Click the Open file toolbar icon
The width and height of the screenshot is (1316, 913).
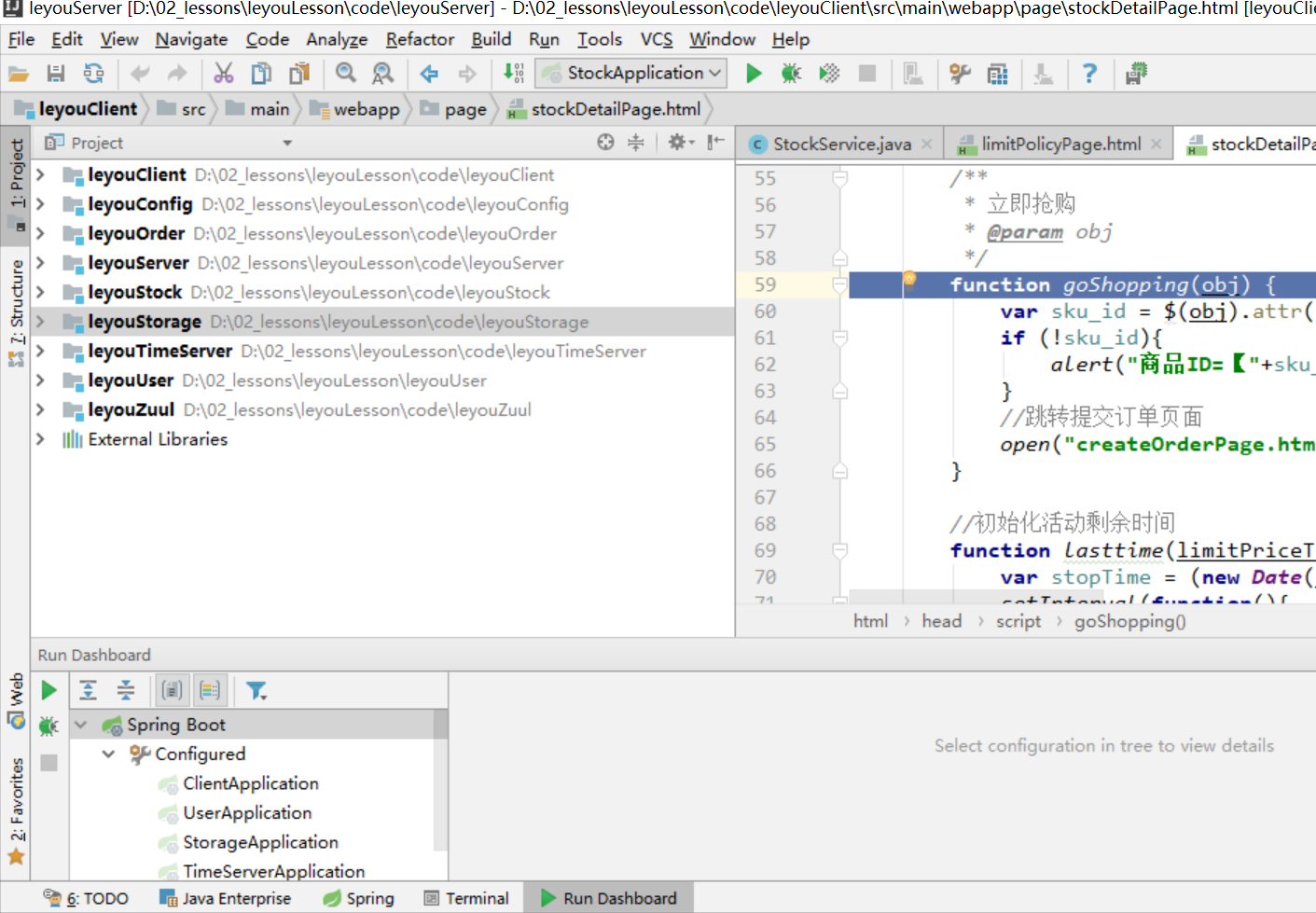pos(19,74)
